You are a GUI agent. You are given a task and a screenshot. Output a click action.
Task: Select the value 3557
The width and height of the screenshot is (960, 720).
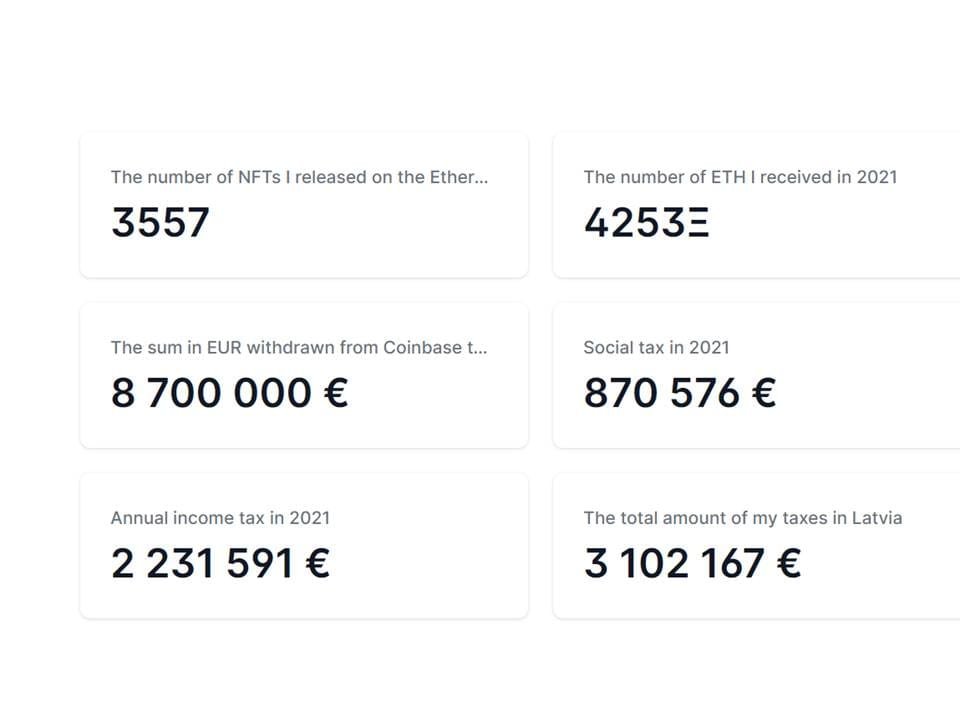[160, 222]
